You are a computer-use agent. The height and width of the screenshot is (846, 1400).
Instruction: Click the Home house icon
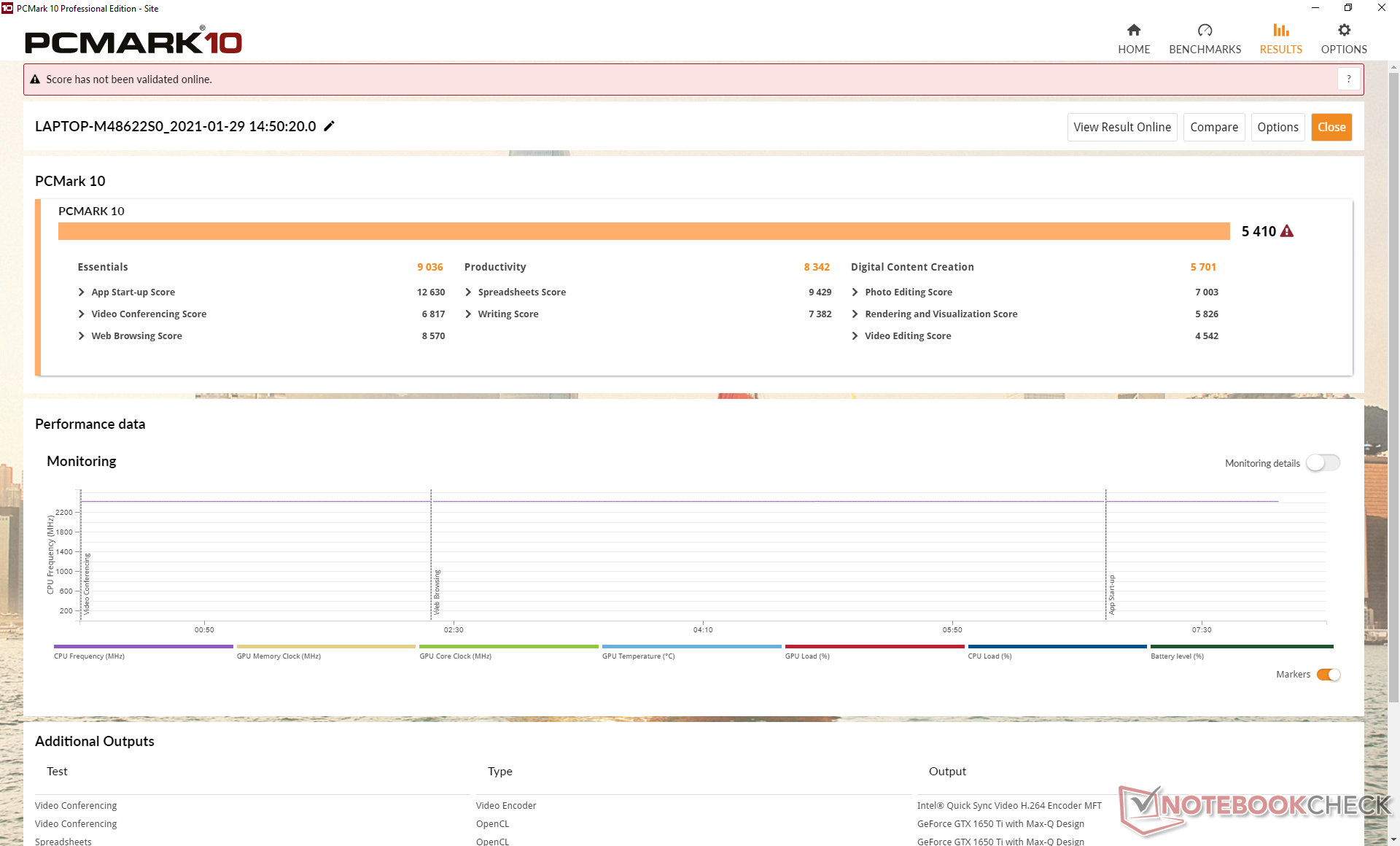(x=1133, y=31)
